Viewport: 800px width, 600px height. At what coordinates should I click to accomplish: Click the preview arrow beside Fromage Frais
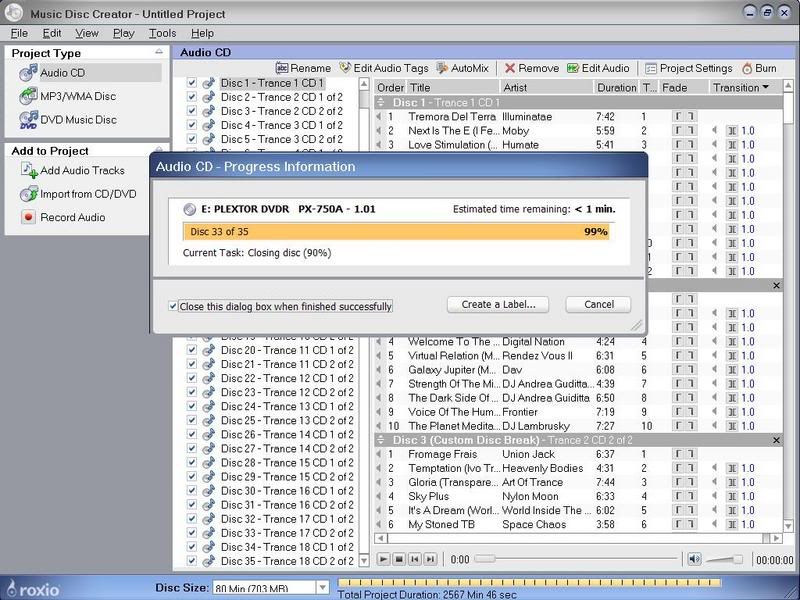coord(379,454)
